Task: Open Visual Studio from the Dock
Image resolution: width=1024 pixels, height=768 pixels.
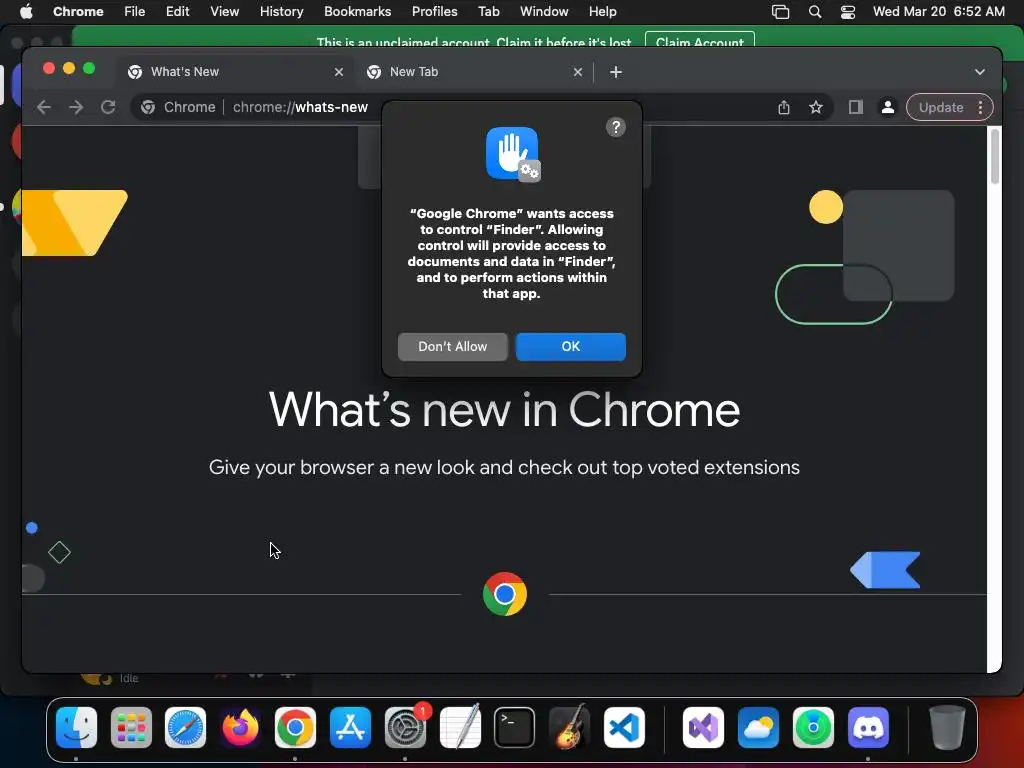Action: click(x=703, y=727)
